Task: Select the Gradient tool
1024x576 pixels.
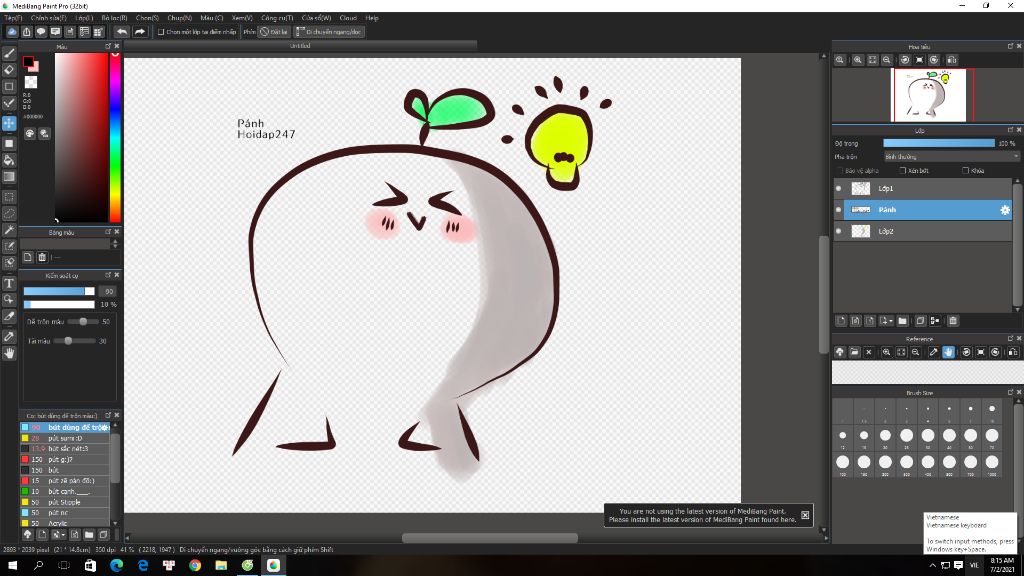Action: tap(9, 176)
